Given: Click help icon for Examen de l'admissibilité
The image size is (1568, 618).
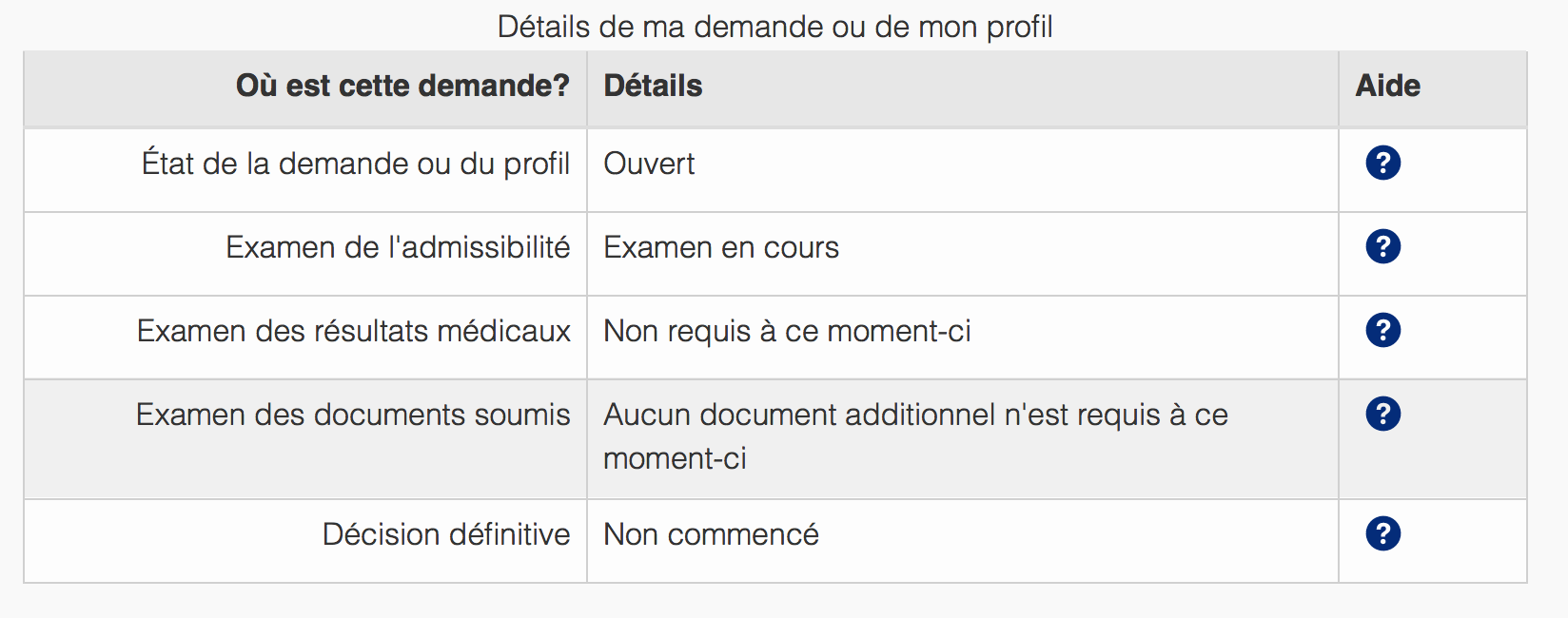Looking at the screenshot, I should pyautogui.click(x=1382, y=247).
